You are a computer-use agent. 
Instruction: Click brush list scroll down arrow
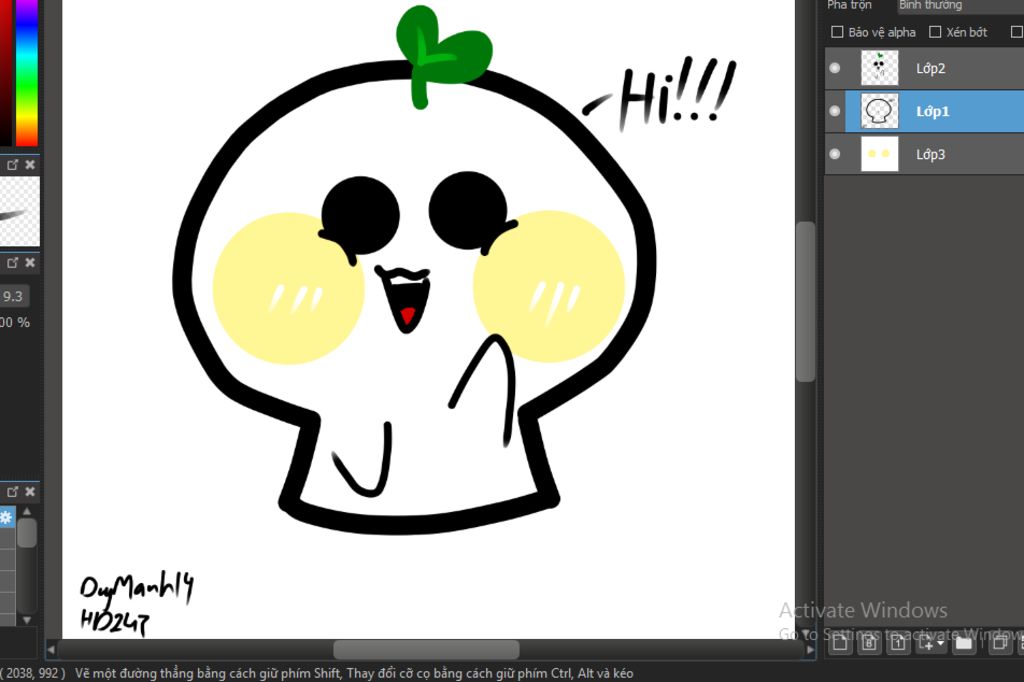point(27,620)
